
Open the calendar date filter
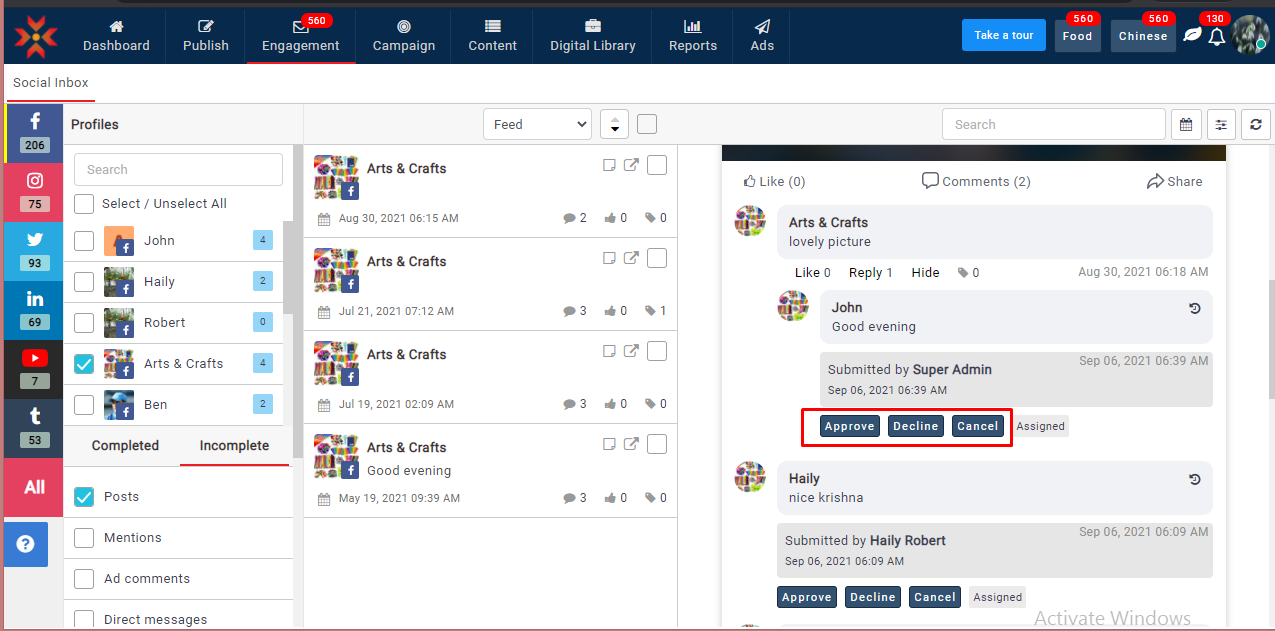point(1185,125)
